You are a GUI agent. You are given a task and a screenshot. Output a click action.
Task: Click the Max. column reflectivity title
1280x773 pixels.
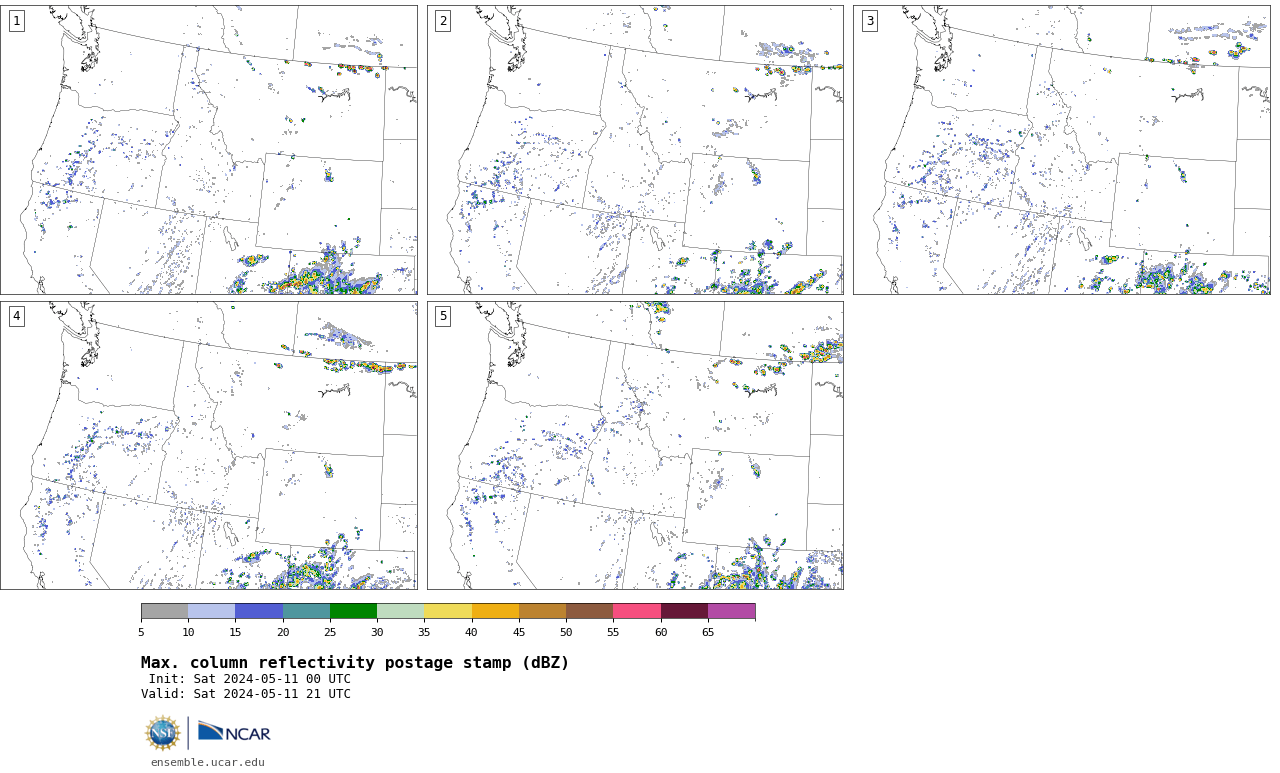355,663
